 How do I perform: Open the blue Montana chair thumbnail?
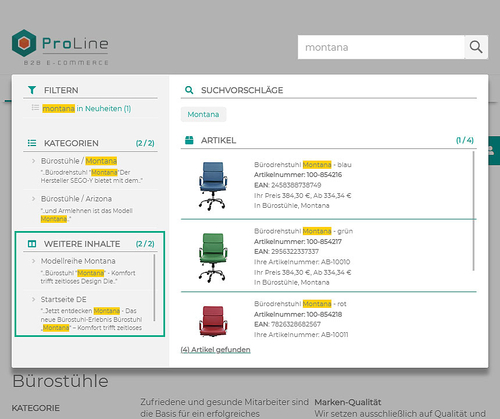pos(213,186)
